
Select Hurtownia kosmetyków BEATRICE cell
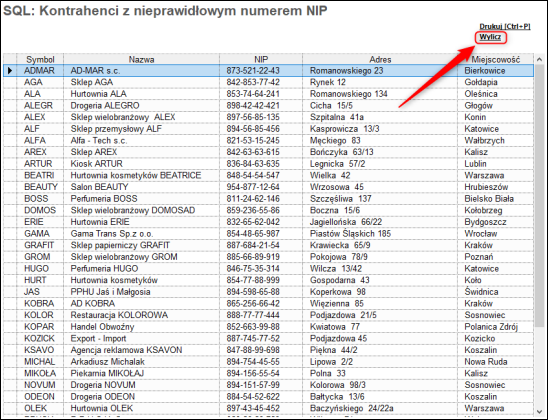(x=142, y=175)
